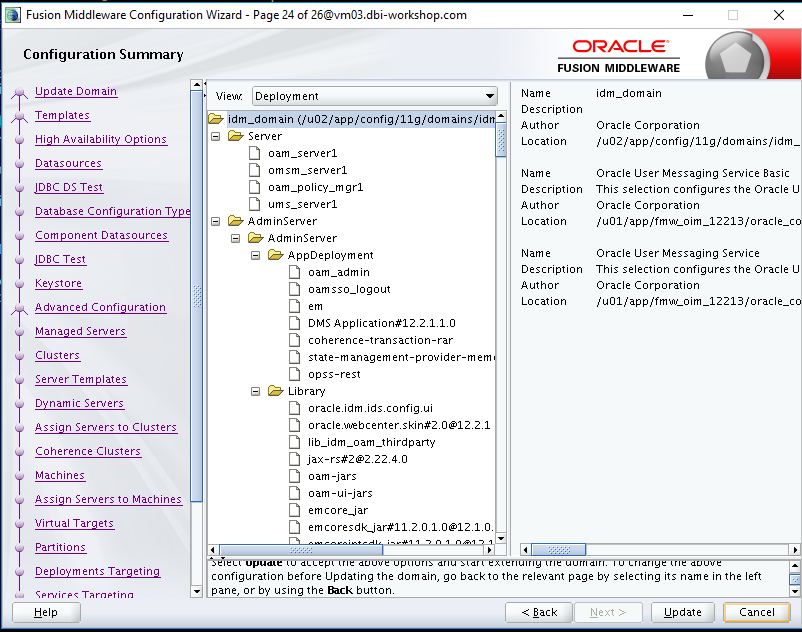The image size is (802, 632).
Task: Click the oam_admin document icon
Action: [x=295, y=272]
